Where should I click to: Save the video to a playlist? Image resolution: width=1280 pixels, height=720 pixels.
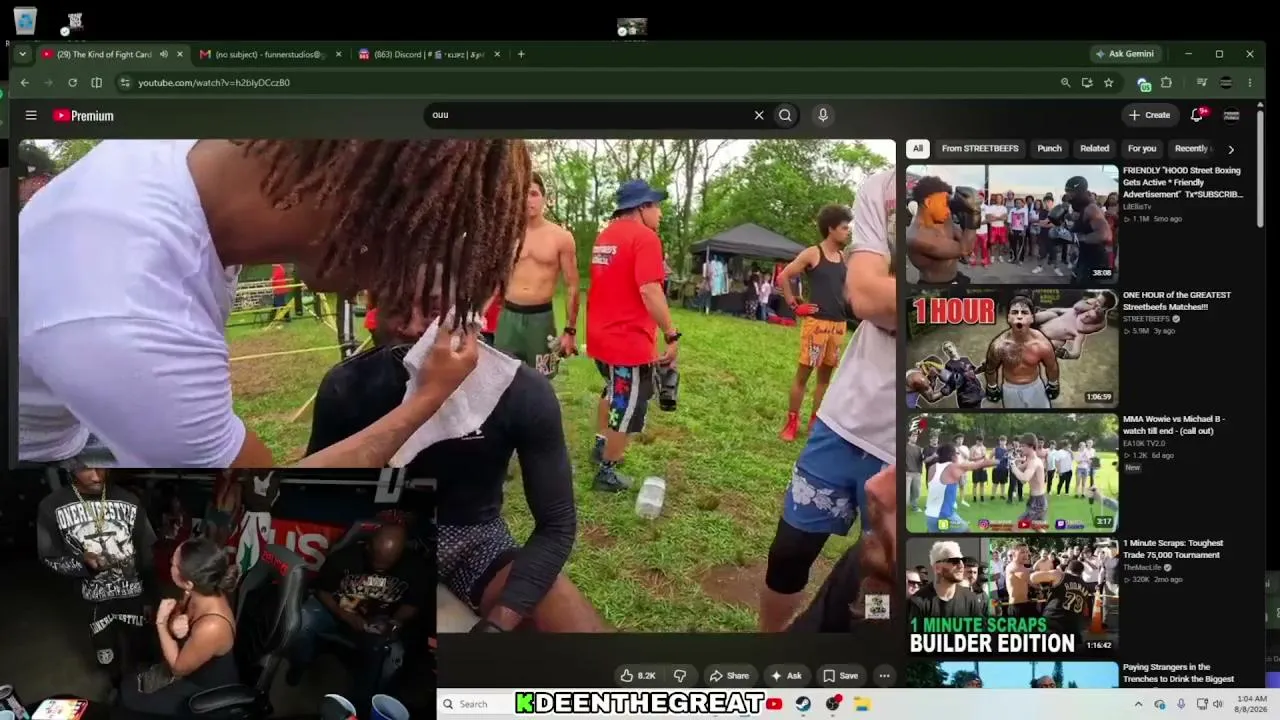[840, 676]
